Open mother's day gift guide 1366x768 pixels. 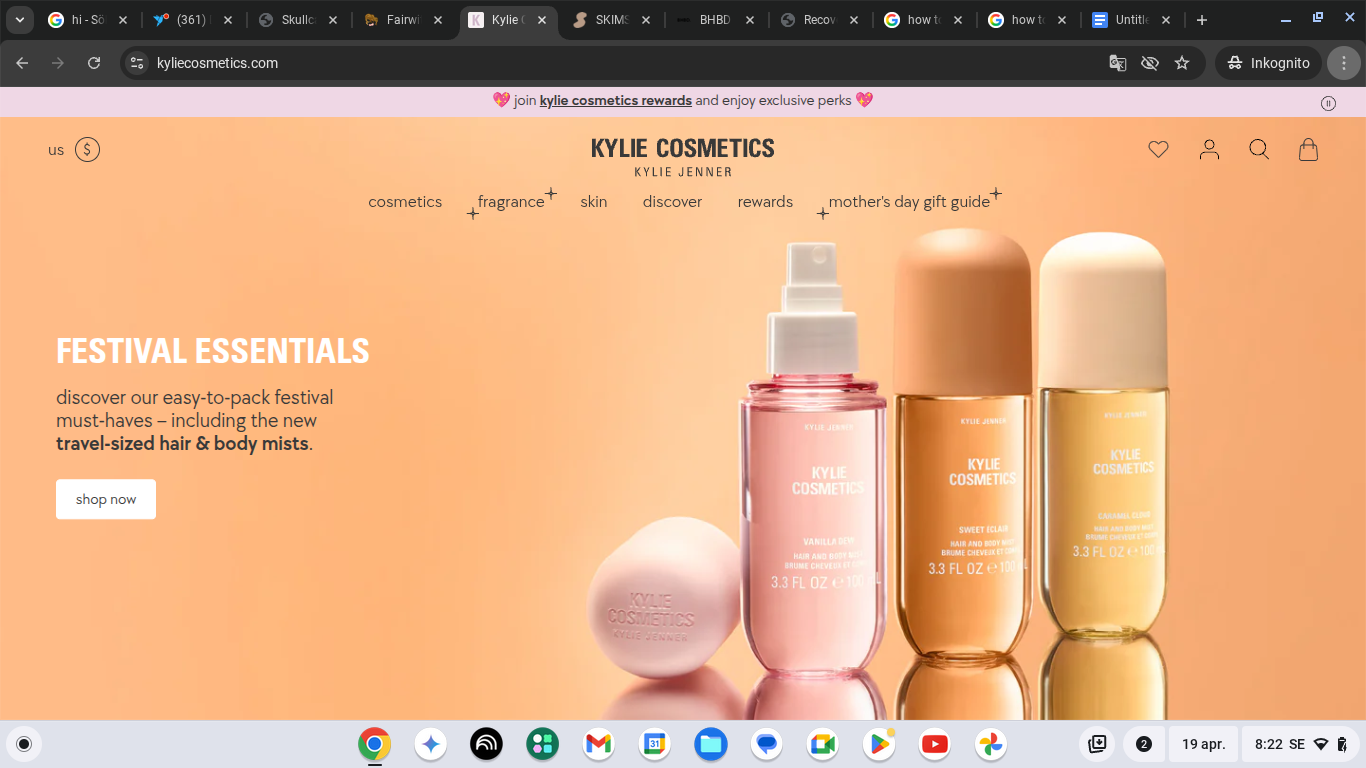(x=909, y=202)
